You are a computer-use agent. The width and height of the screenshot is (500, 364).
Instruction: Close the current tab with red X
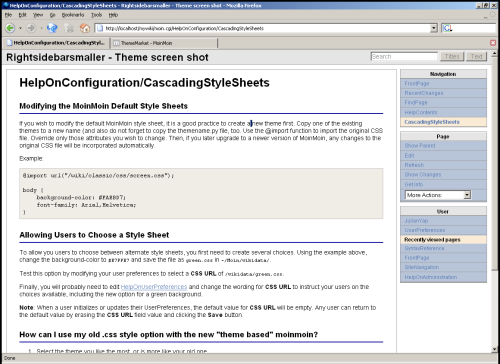point(493,43)
